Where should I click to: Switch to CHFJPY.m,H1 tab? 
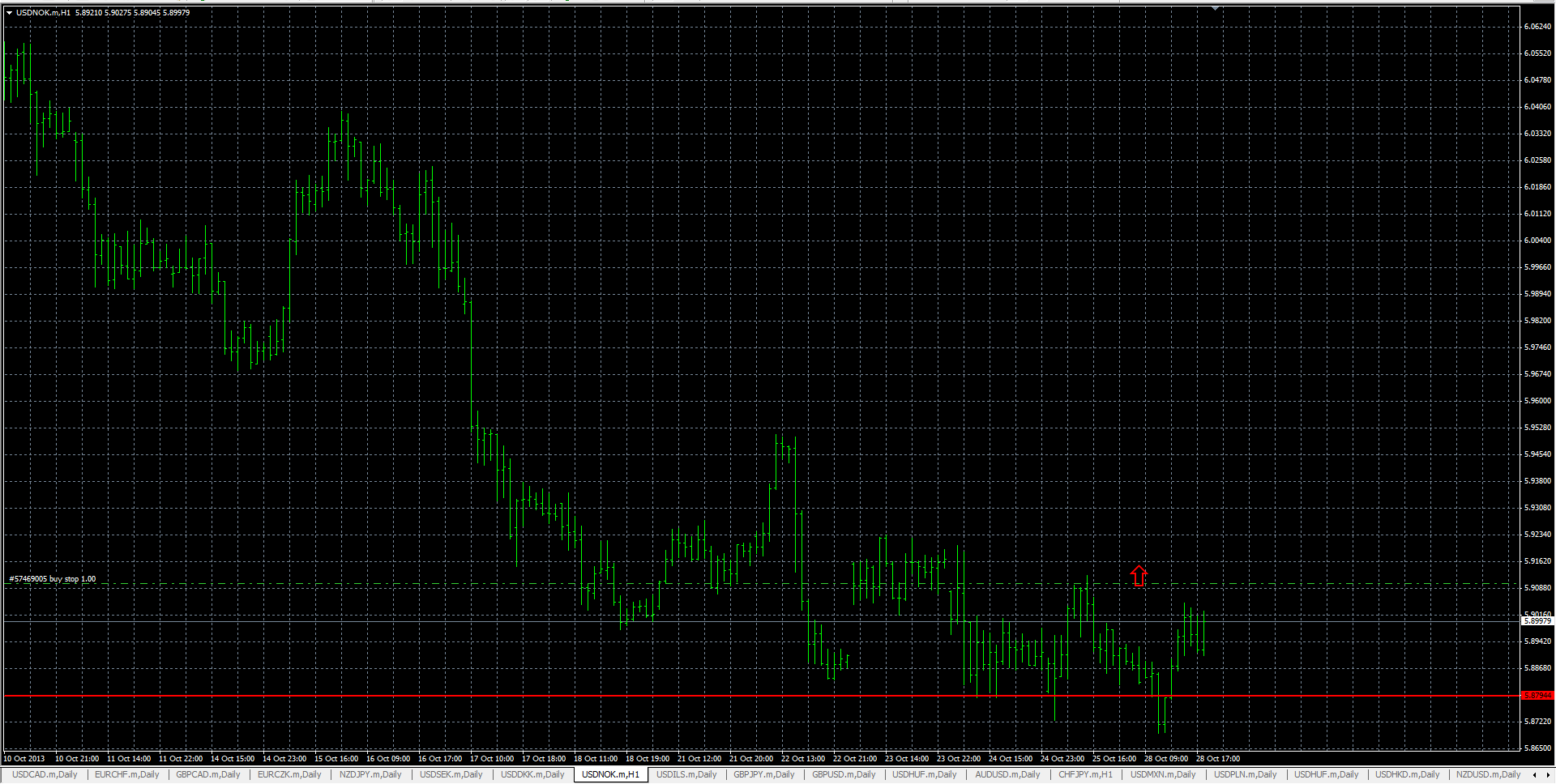1085,775
